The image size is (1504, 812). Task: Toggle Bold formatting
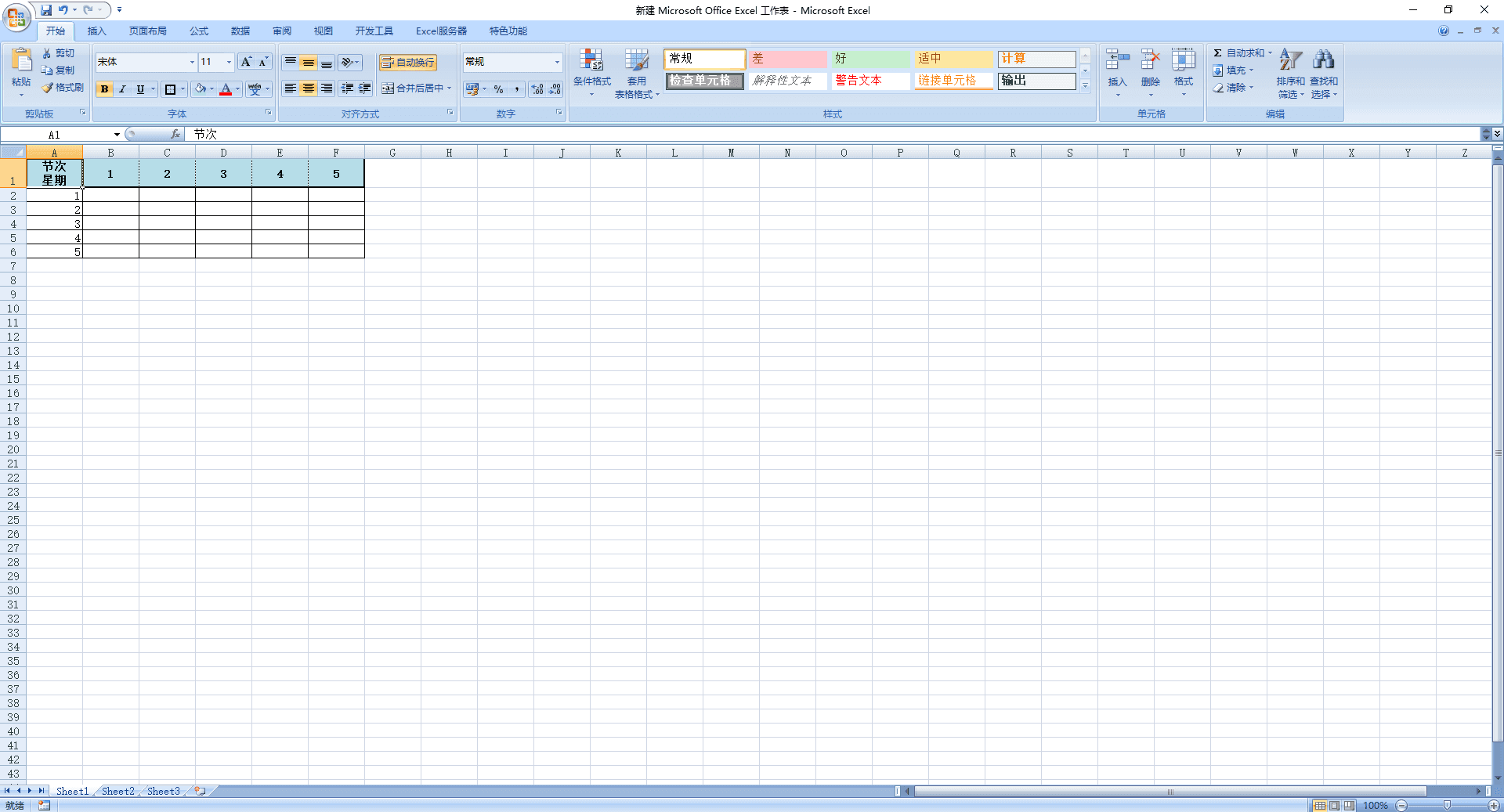[x=104, y=89]
